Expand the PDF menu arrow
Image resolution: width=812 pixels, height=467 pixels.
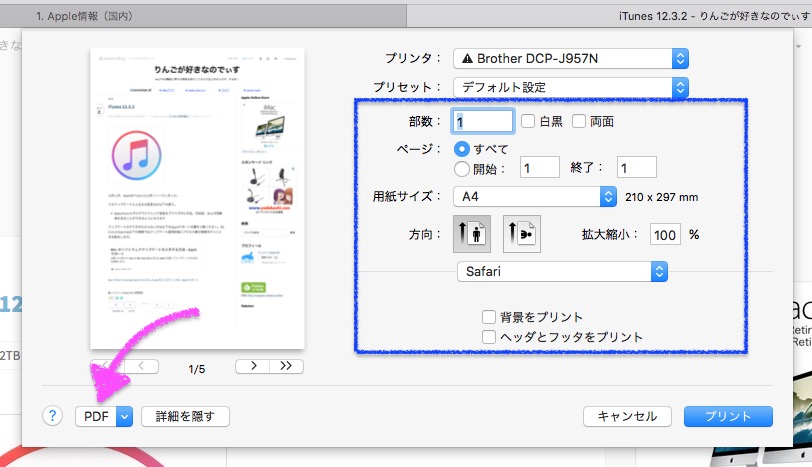click(124, 416)
